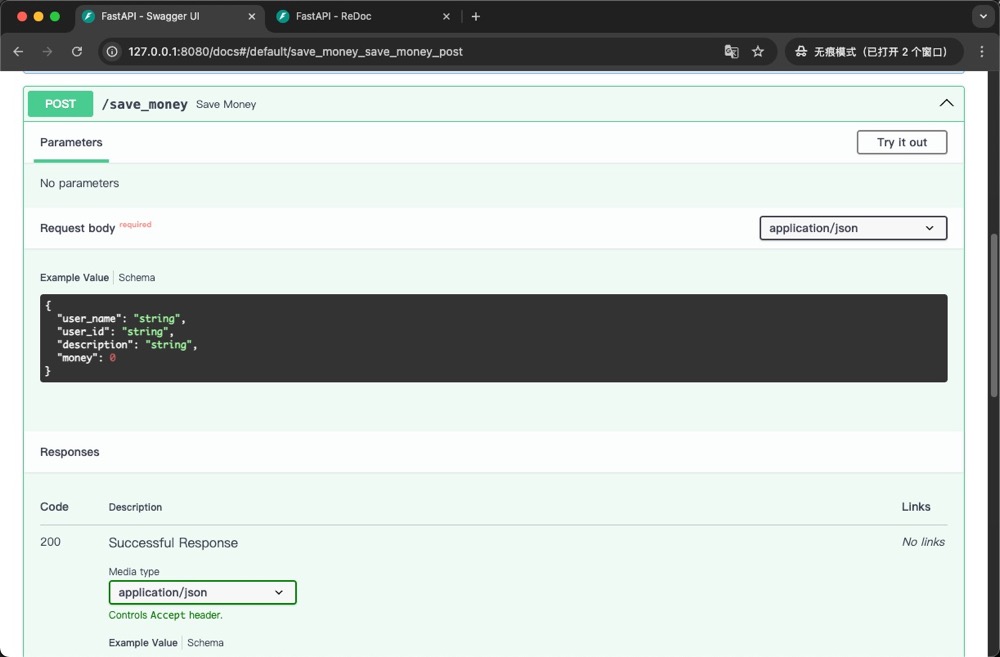
Task: Open the Request body media type dropdown
Action: 852,228
